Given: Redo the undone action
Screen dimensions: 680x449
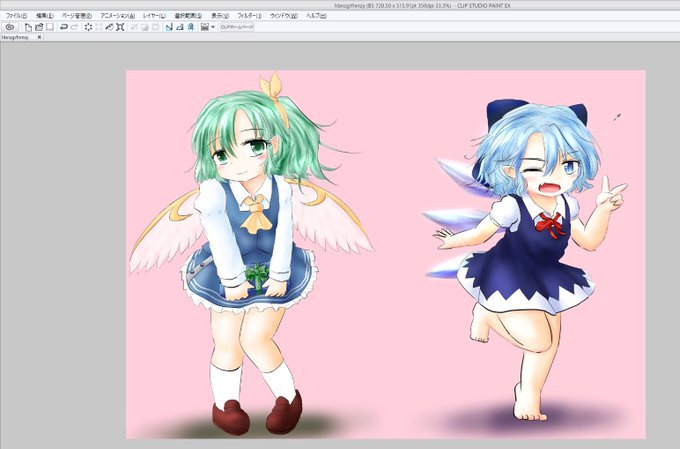Looking at the screenshot, I should point(74,27).
